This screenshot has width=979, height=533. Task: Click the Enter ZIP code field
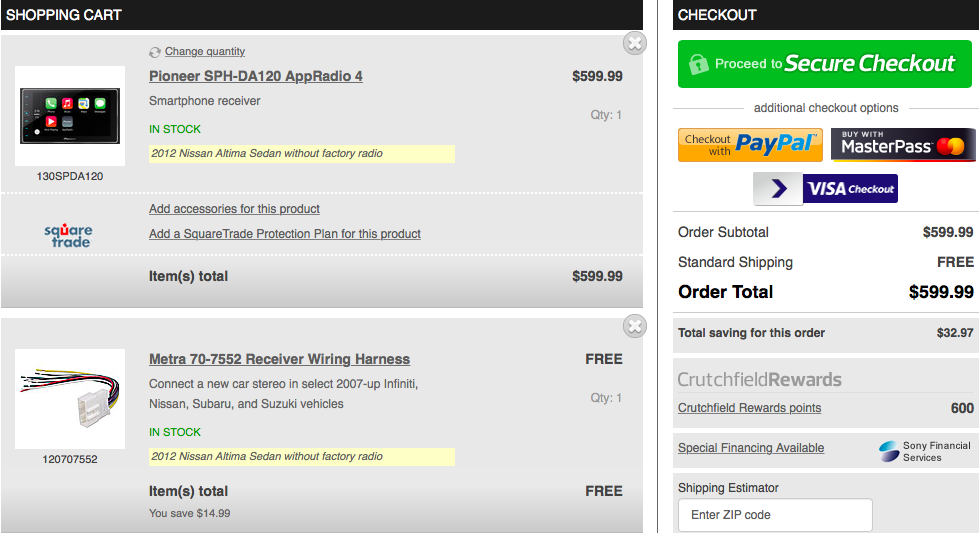775,515
